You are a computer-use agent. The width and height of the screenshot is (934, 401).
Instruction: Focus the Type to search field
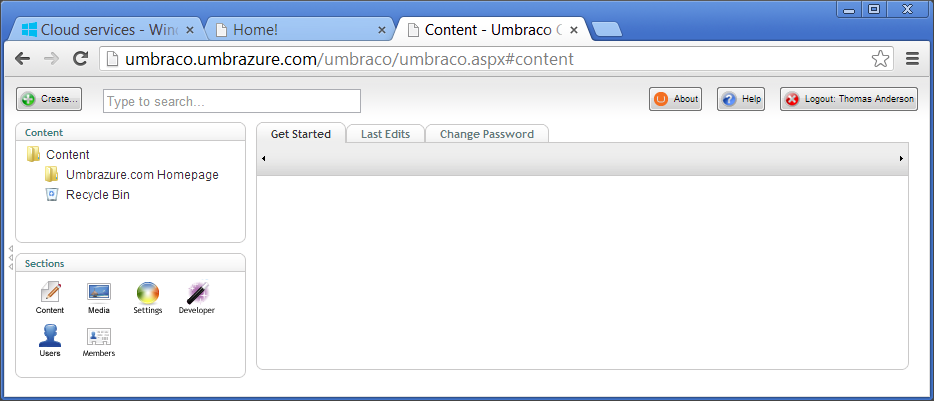tap(231, 101)
